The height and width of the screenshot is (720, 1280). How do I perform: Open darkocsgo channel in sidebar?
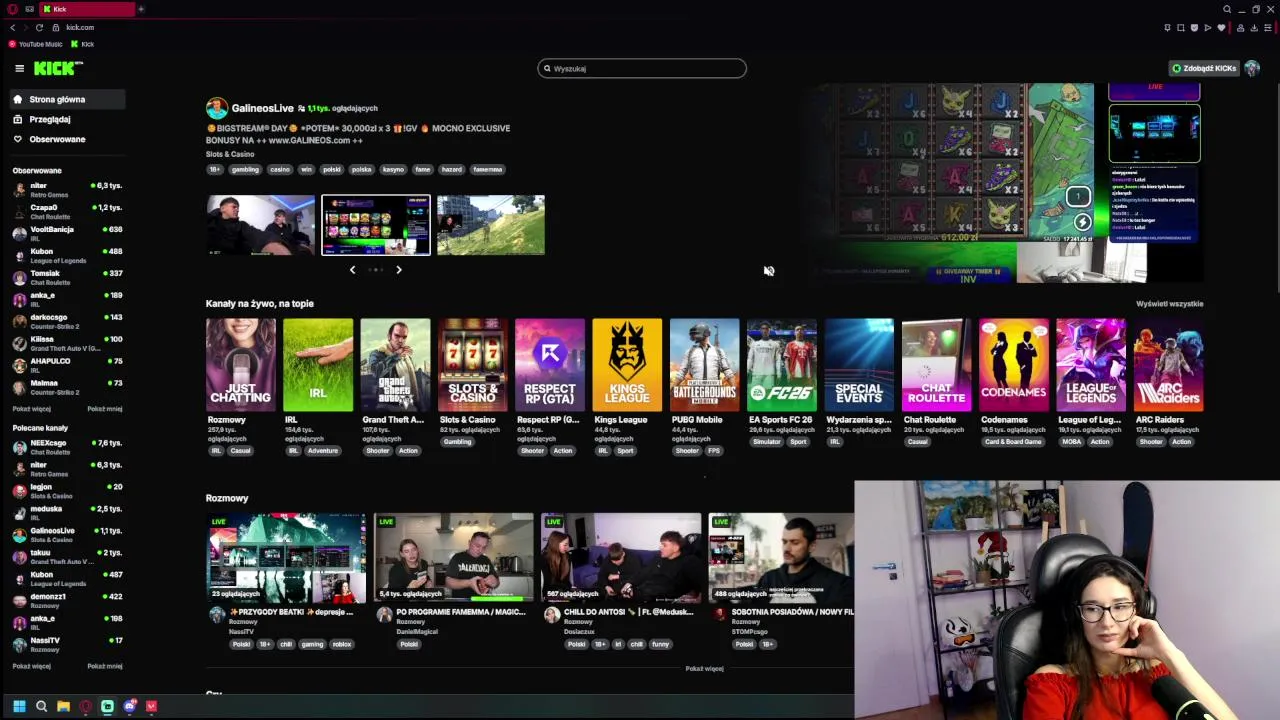pos(67,321)
